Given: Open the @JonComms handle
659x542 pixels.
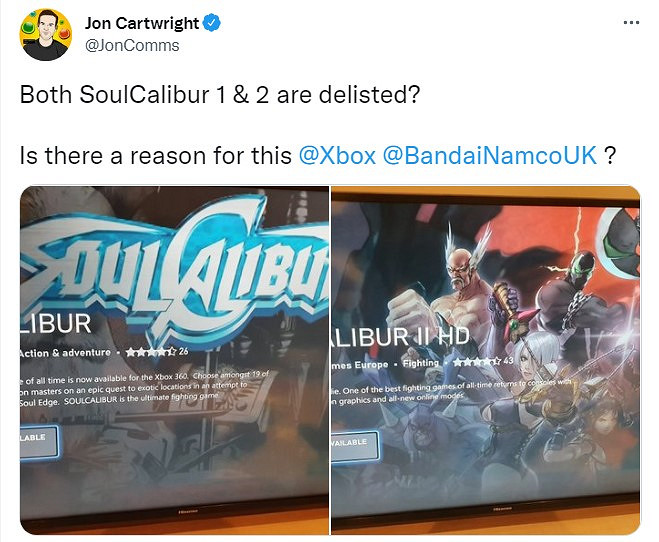Looking at the screenshot, I should [x=132, y=45].
